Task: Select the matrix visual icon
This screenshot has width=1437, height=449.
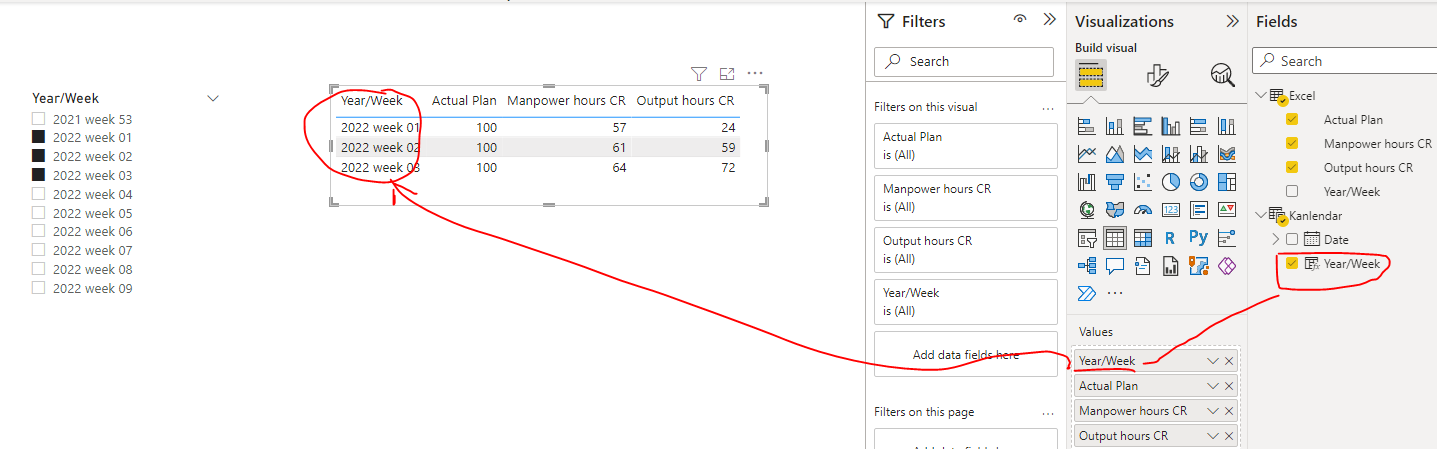Action: pos(1143,238)
